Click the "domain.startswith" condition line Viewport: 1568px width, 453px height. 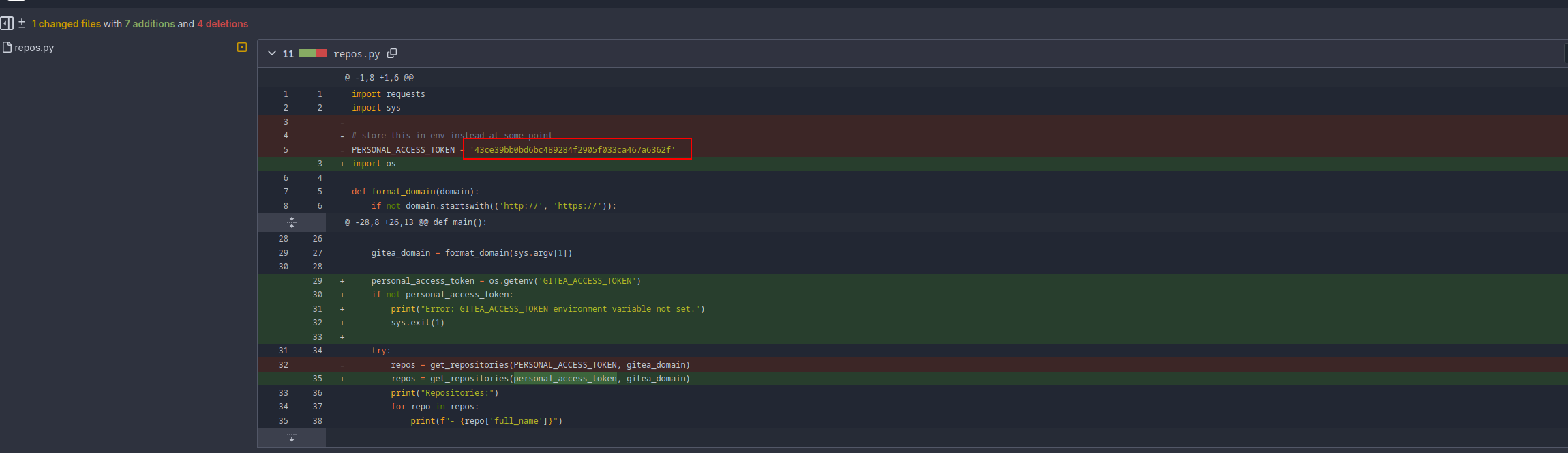(494, 206)
